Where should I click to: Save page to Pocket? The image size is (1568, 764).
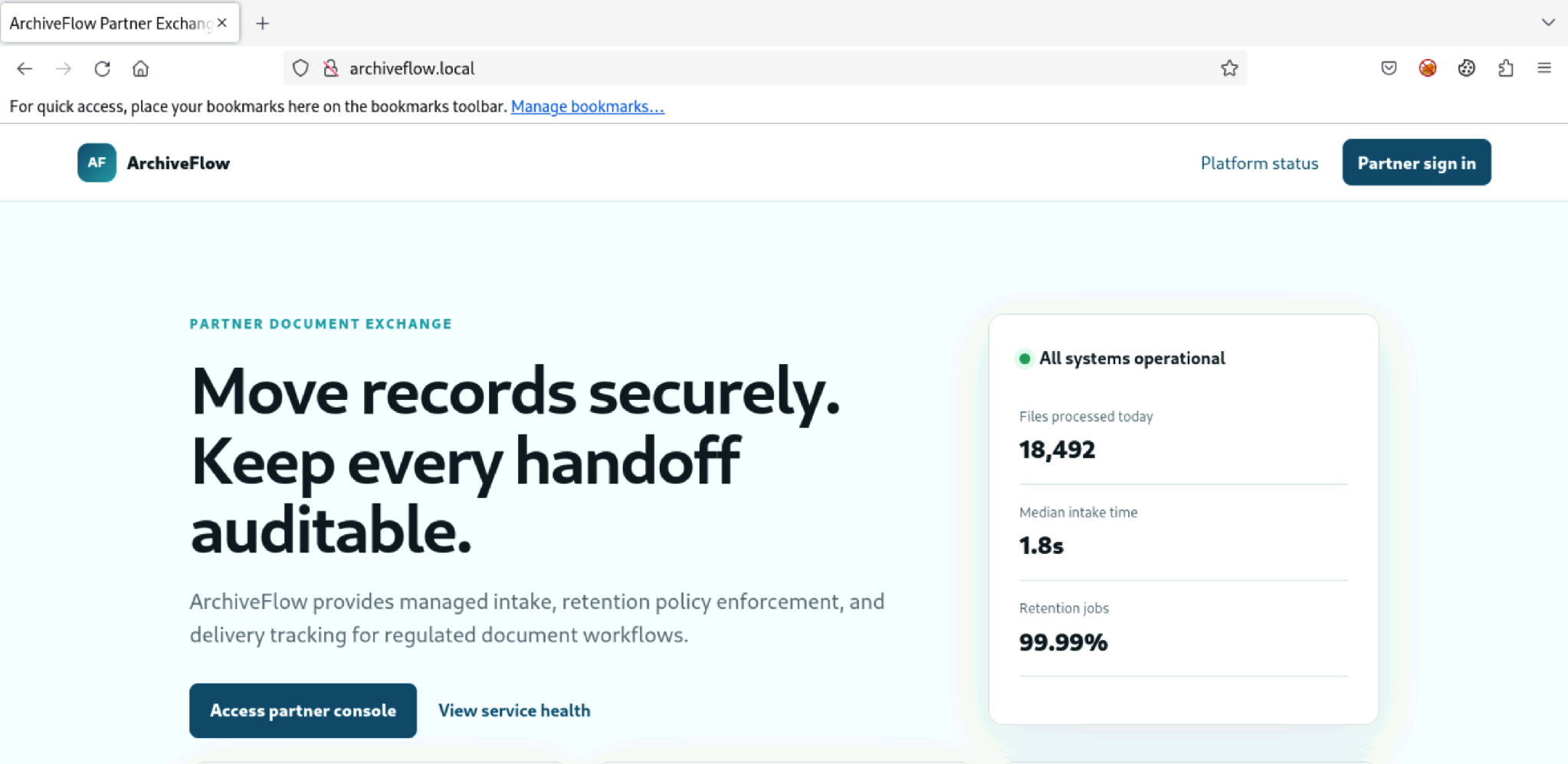[x=1389, y=68]
